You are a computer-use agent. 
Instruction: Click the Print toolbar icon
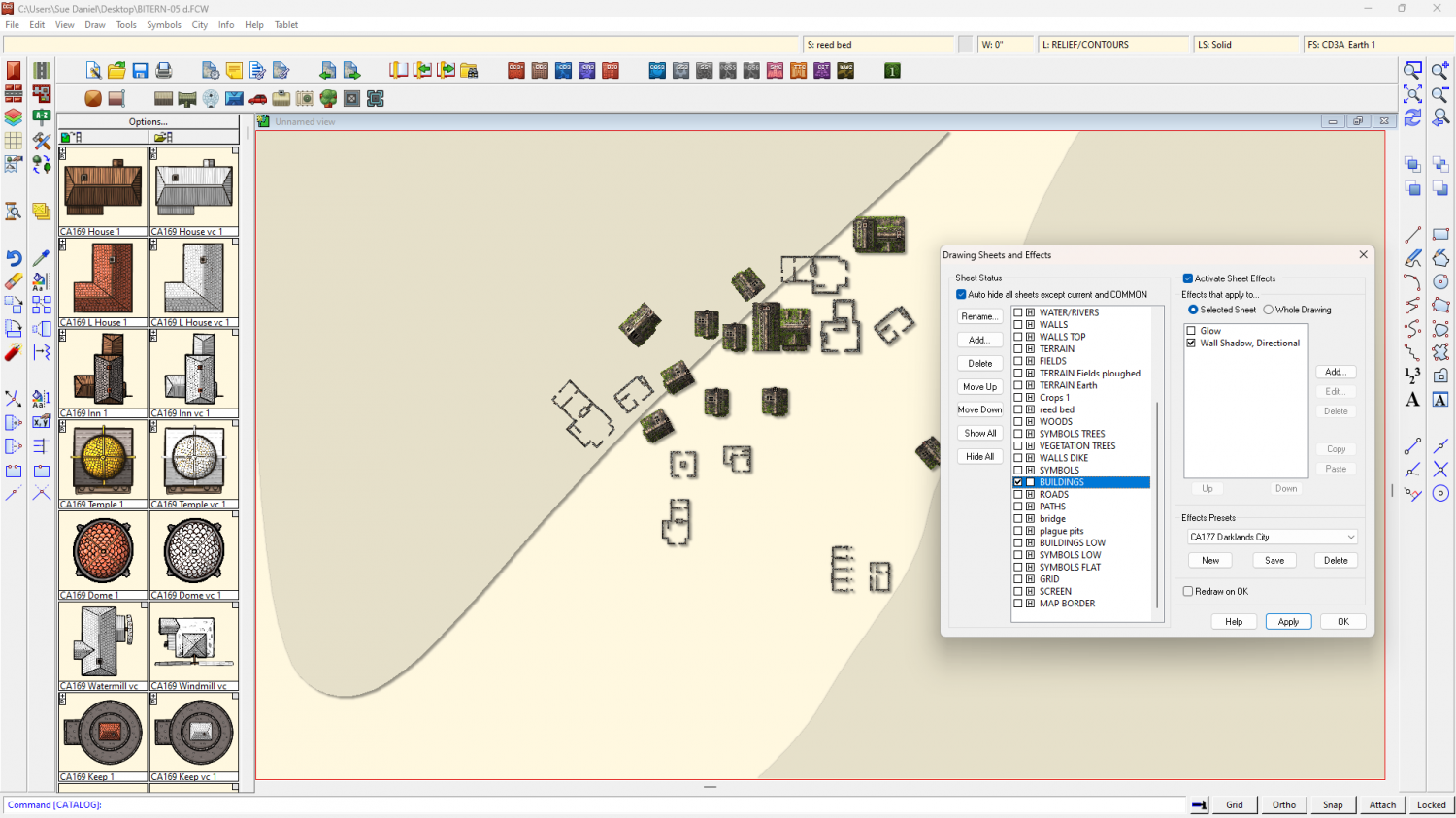(x=164, y=70)
